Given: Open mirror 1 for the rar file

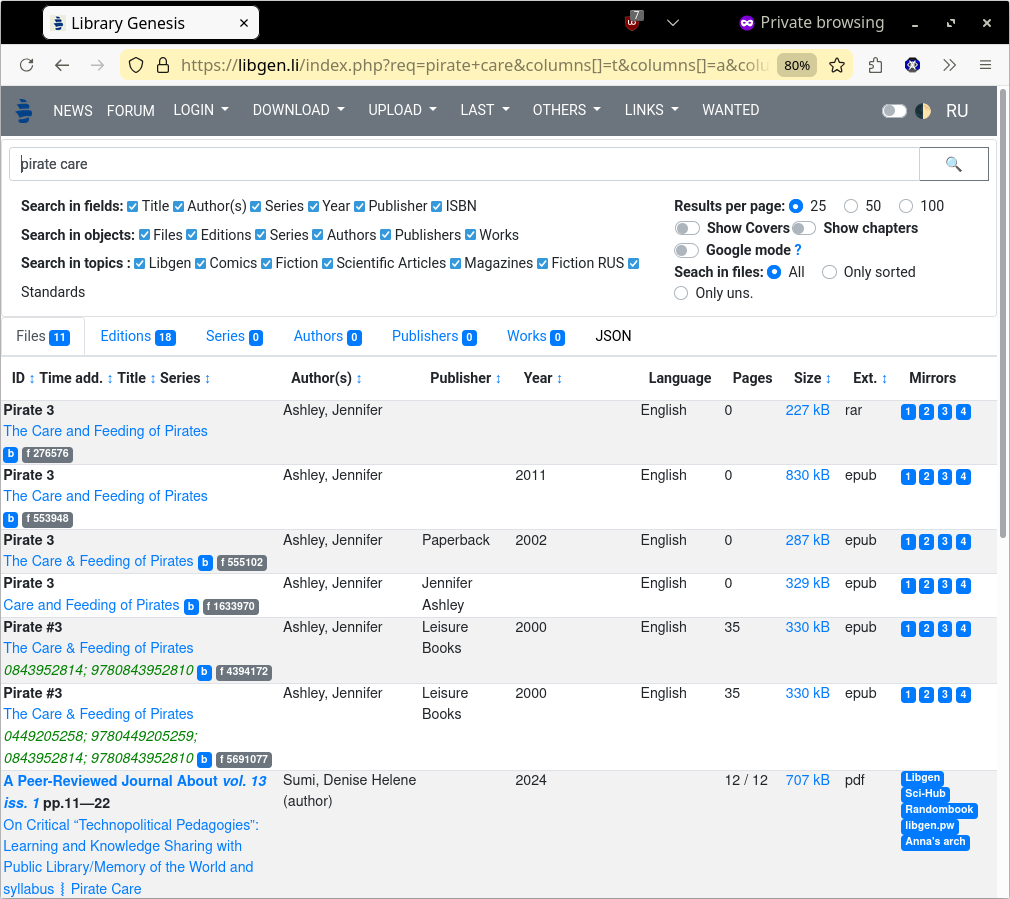Looking at the screenshot, I should coord(908,412).
